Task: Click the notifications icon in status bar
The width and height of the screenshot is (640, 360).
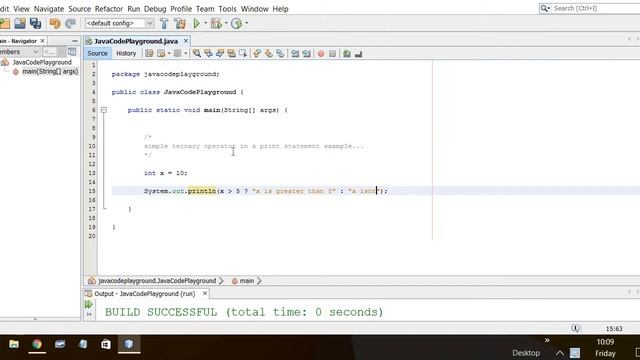Action: 576,328
